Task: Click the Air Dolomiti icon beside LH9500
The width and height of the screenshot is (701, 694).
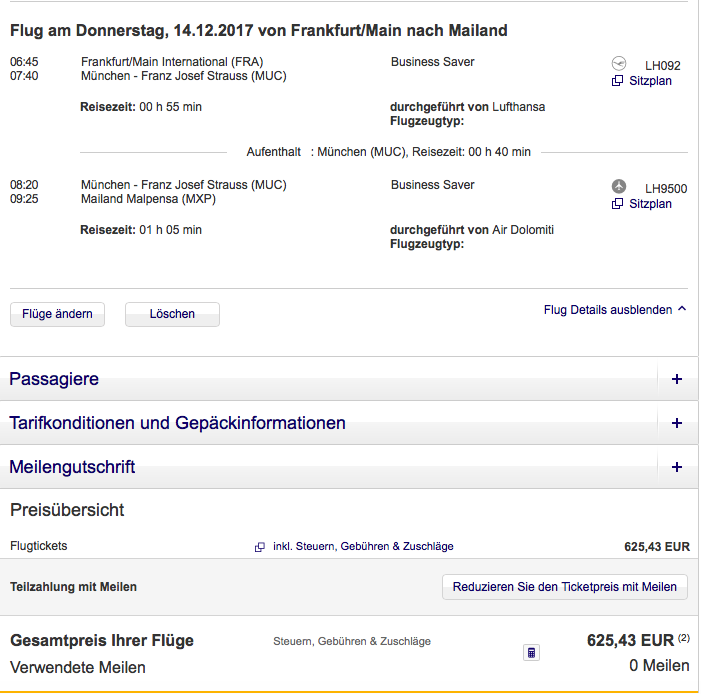Action: point(618,186)
